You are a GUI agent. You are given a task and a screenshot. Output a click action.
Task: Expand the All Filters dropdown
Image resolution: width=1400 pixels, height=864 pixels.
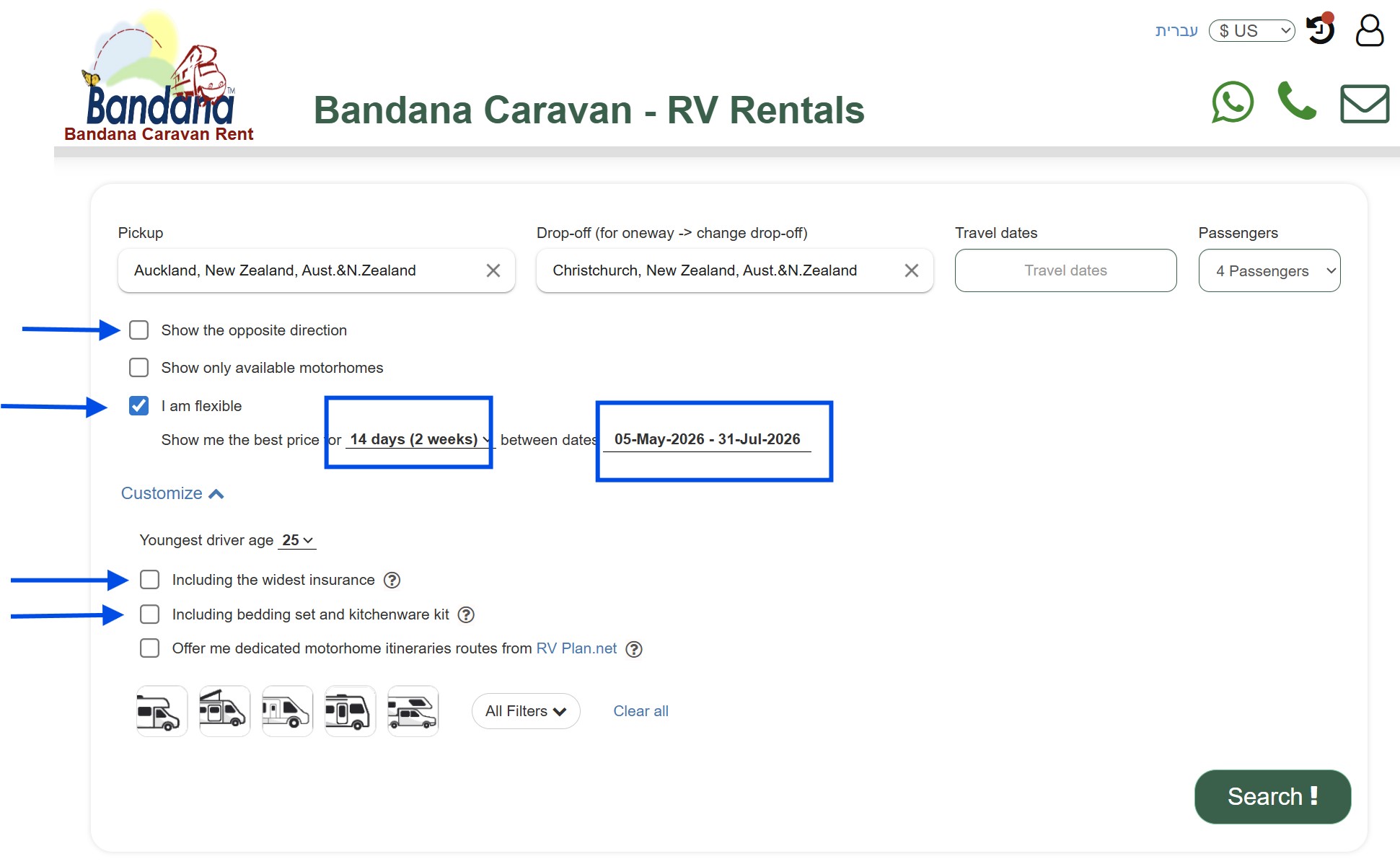point(525,710)
